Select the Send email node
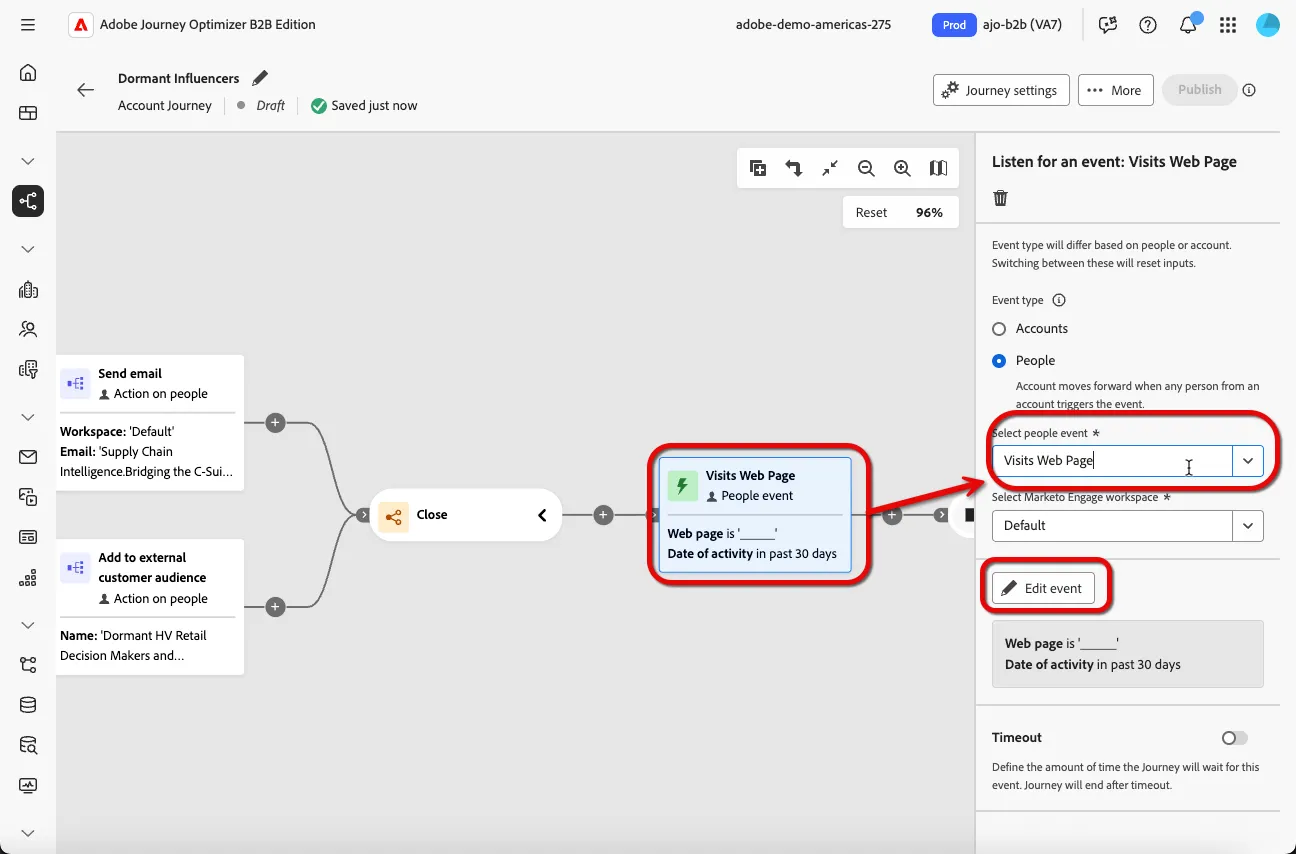 tap(150, 423)
